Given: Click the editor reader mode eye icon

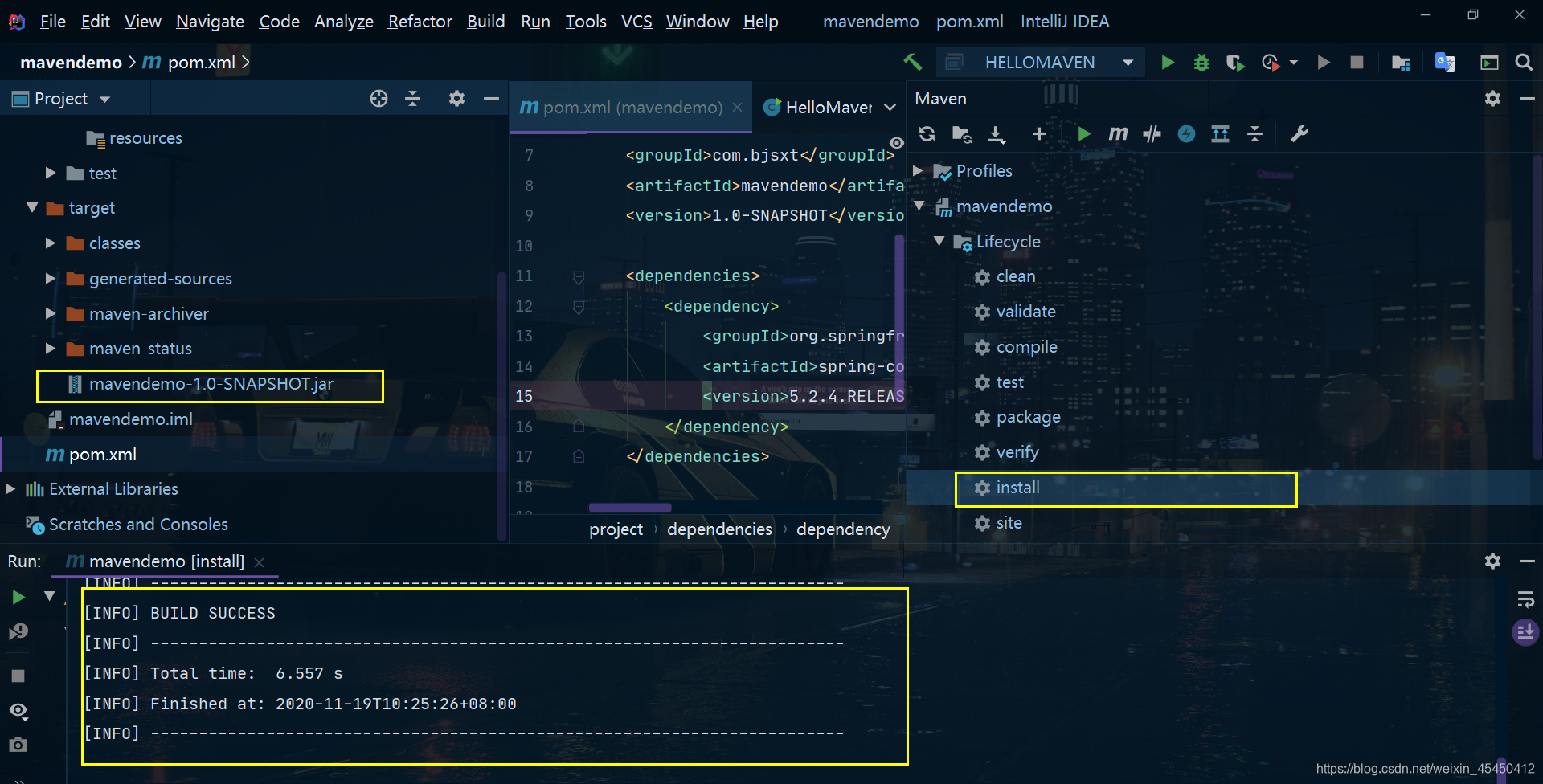Looking at the screenshot, I should point(897,143).
